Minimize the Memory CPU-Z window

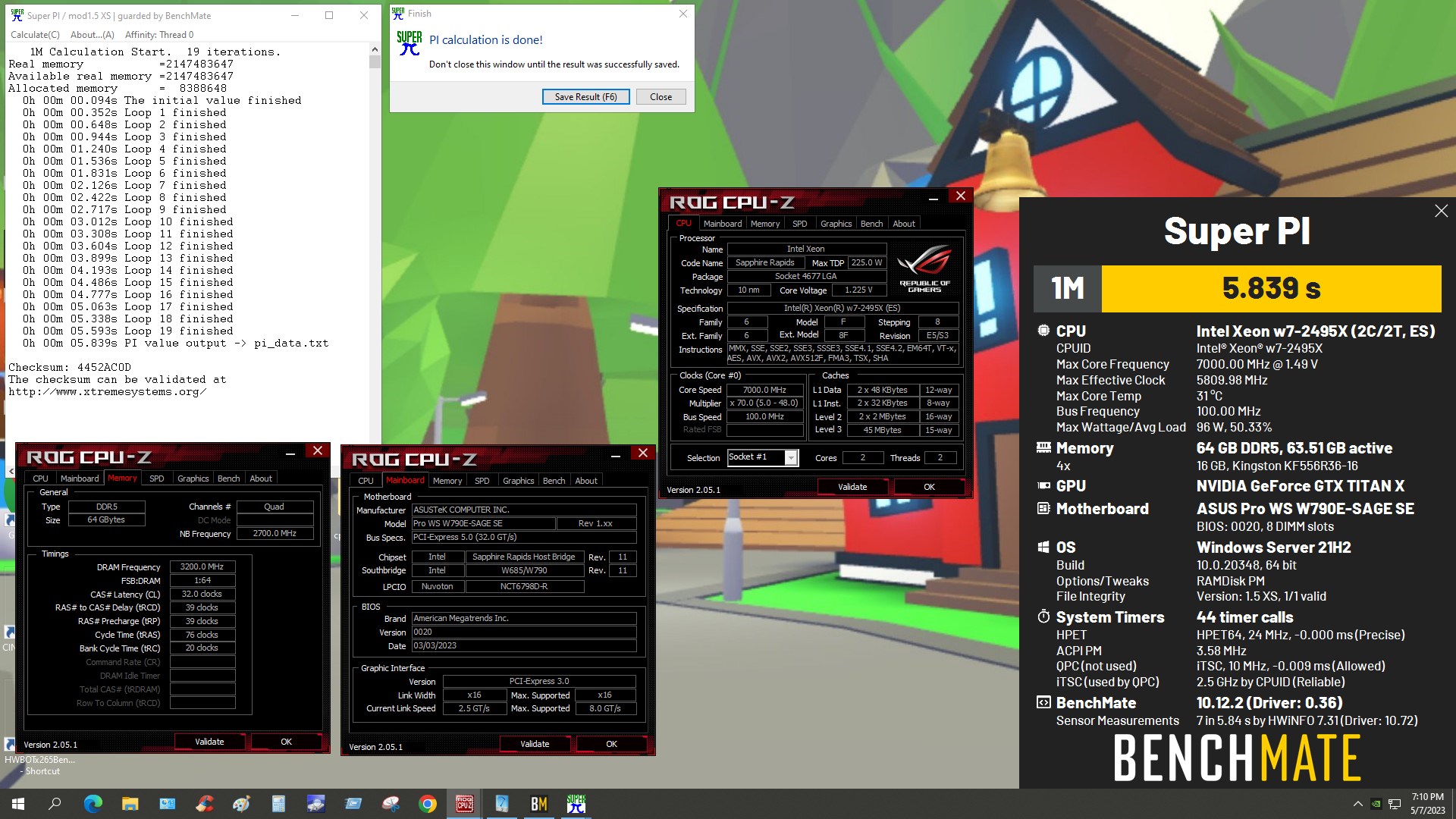coord(290,453)
